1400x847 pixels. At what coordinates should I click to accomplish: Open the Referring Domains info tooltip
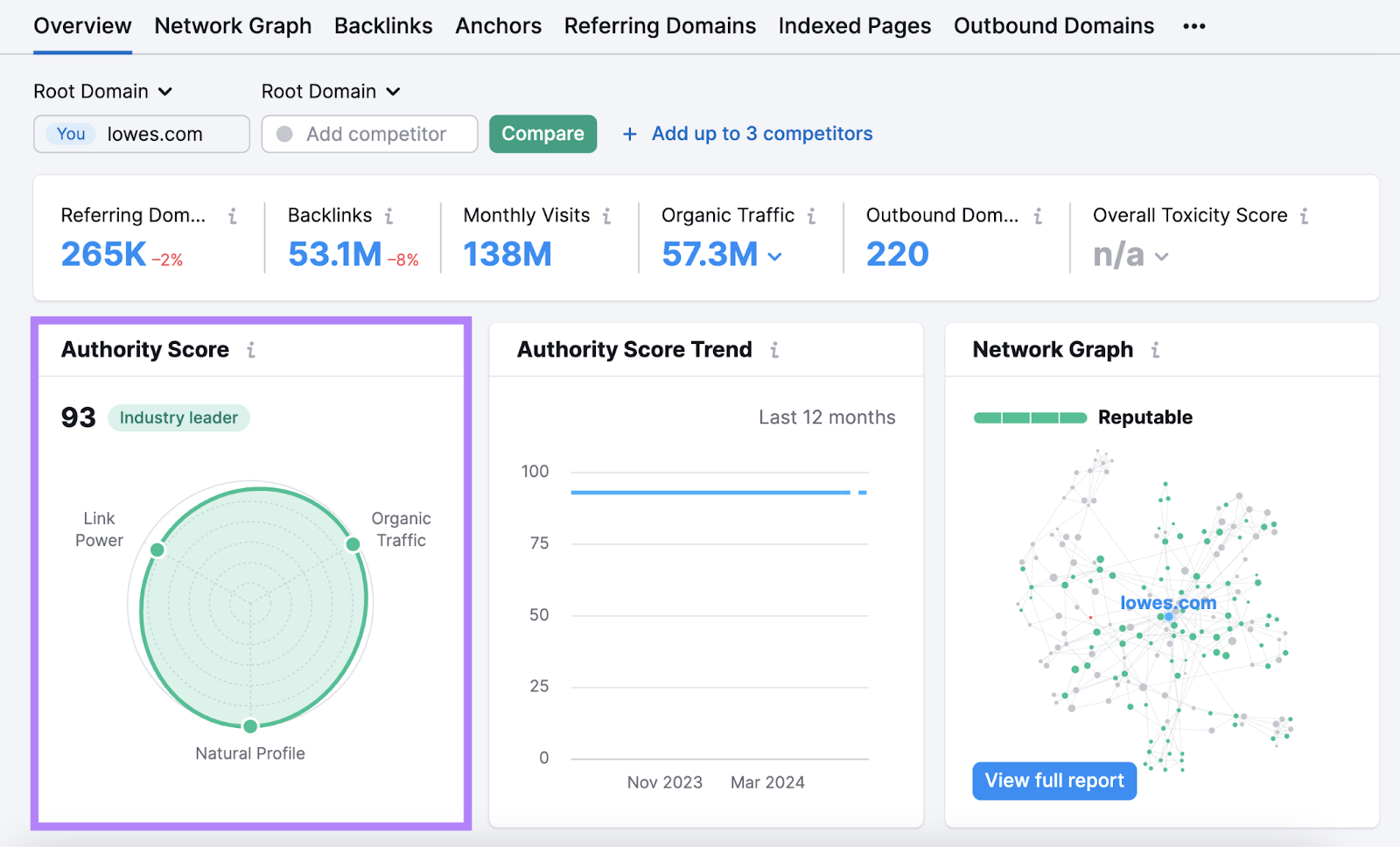click(x=233, y=215)
